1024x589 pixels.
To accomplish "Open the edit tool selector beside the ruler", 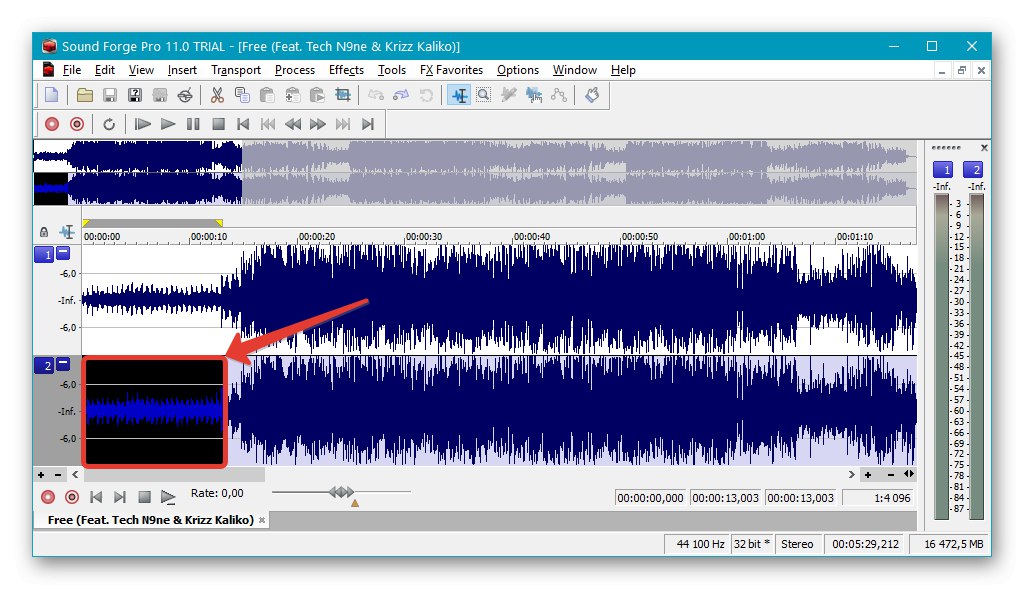I will (x=67, y=232).
